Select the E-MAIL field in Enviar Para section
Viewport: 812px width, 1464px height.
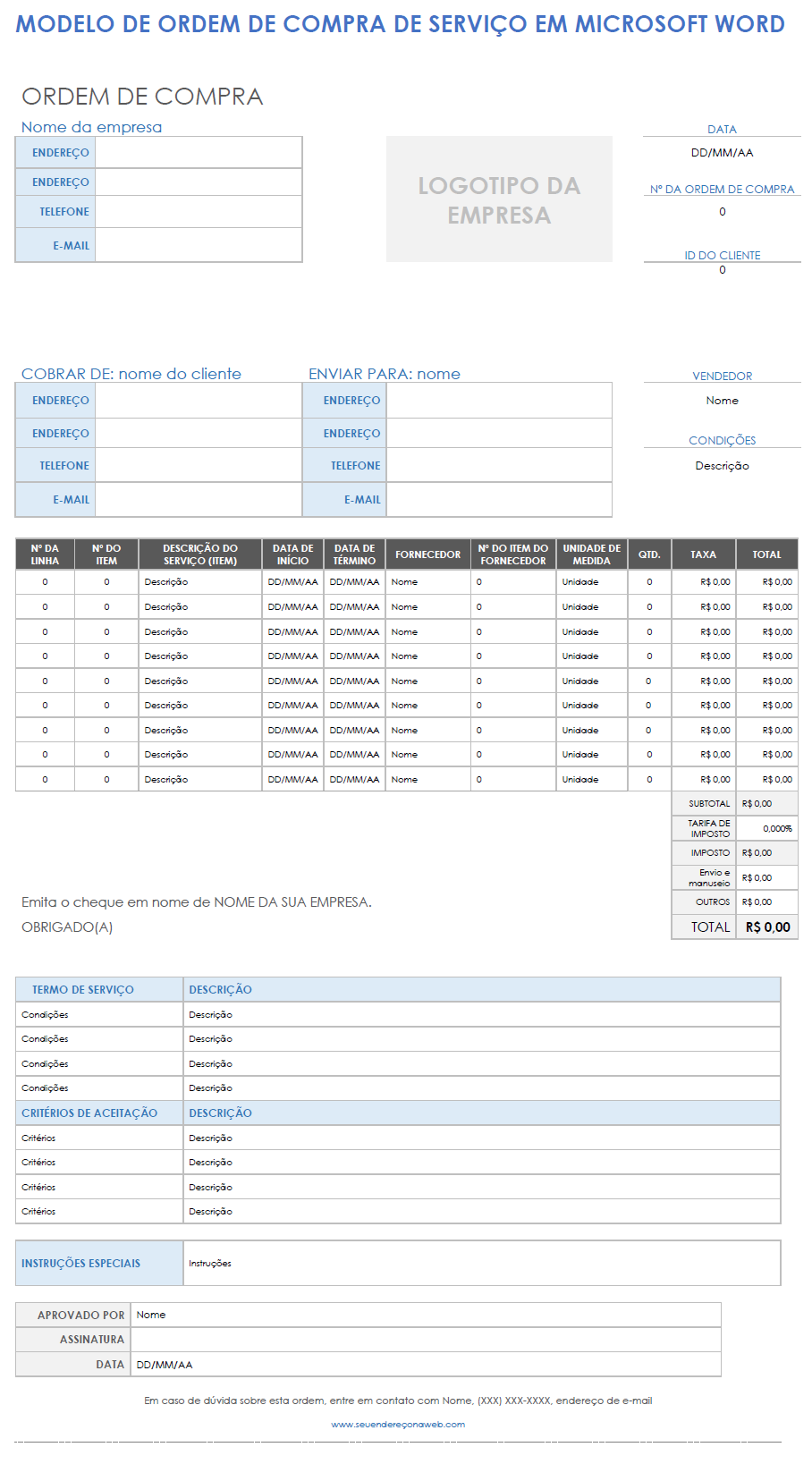tap(498, 500)
